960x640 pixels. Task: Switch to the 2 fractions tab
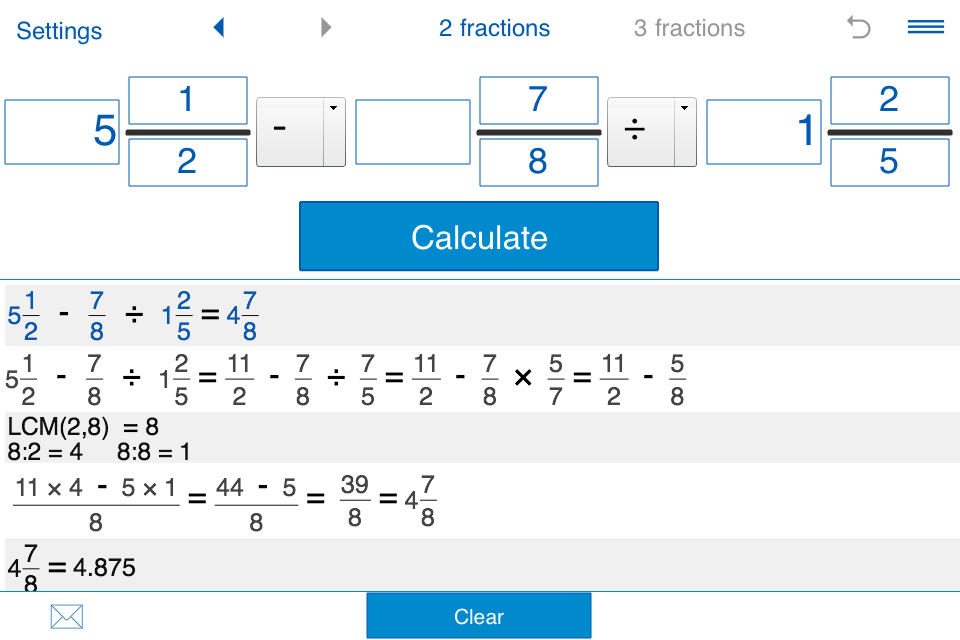click(x=494, y=28)
